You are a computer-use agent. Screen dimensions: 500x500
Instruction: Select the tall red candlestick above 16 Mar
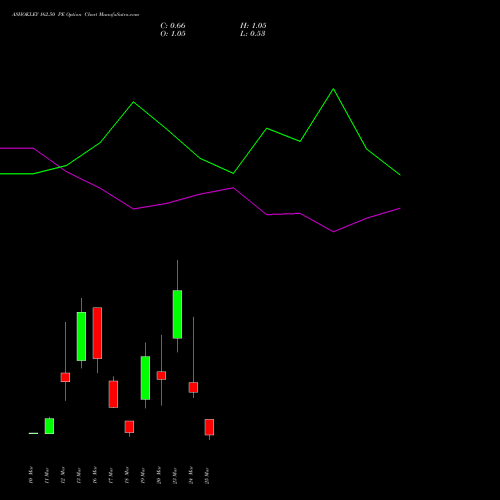pos(97,333)
